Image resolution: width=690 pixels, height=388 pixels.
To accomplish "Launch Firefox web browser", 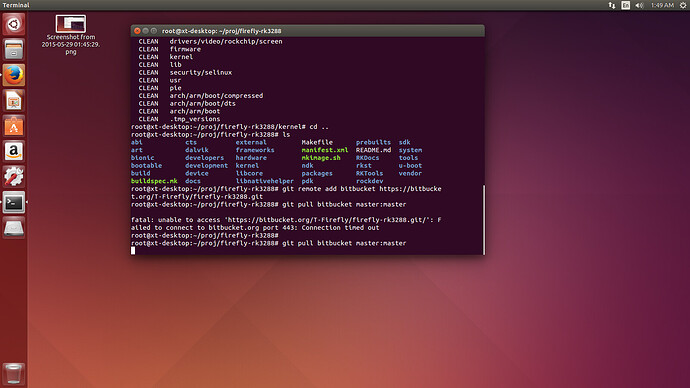I will point(14,75).
